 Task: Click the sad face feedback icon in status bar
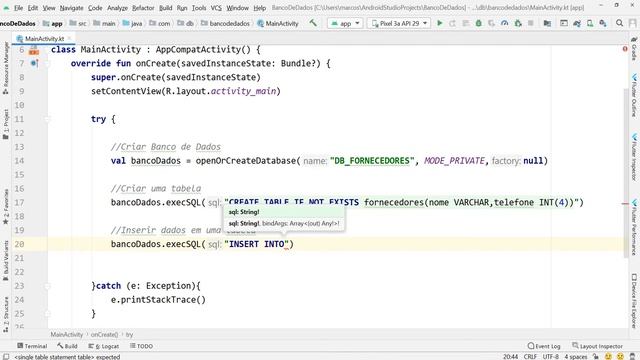click(620, 356)
